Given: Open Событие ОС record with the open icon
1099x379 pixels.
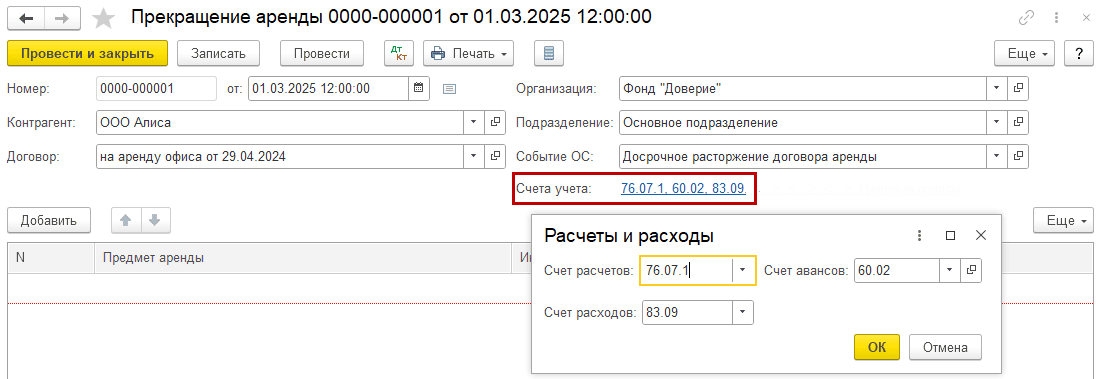Looking at the screenshot, I should pos(1018,156).
